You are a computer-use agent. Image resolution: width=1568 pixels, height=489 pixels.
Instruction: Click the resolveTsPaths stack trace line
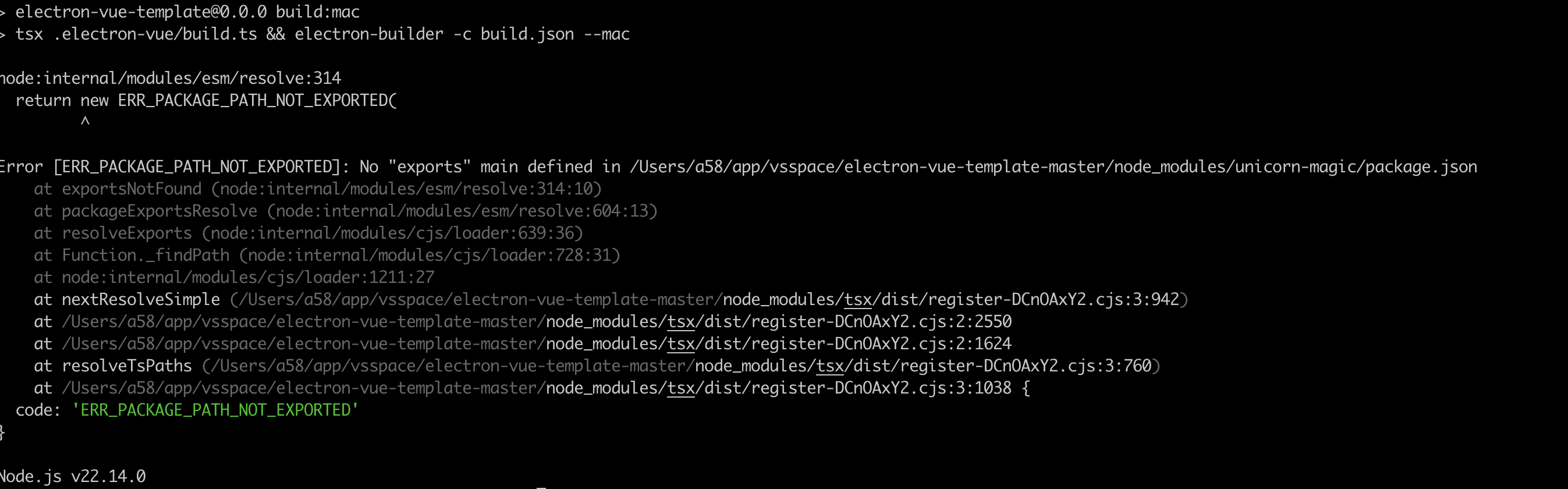point(597,366)
